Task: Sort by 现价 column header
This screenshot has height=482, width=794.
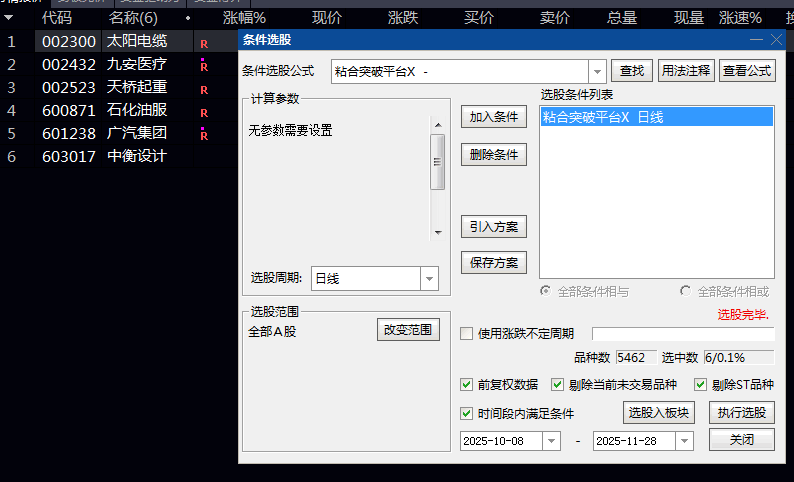Action: pyautogui.click(x=327, y=18)
